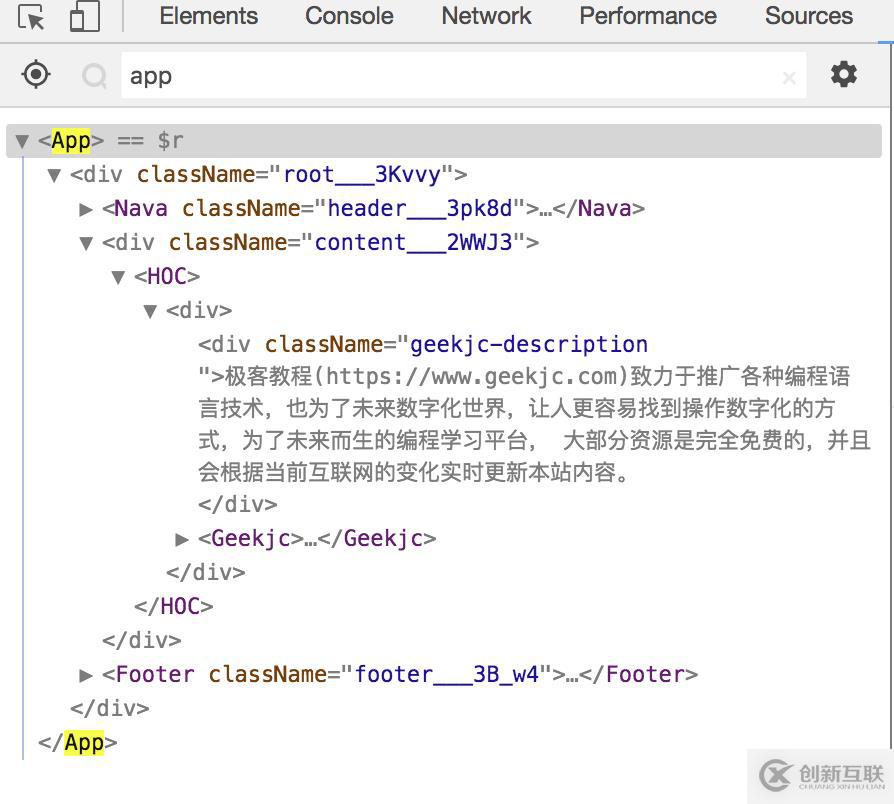Click the magnifying glass search icon
This screenshot has width=894, height=804.
pos(94,74)
